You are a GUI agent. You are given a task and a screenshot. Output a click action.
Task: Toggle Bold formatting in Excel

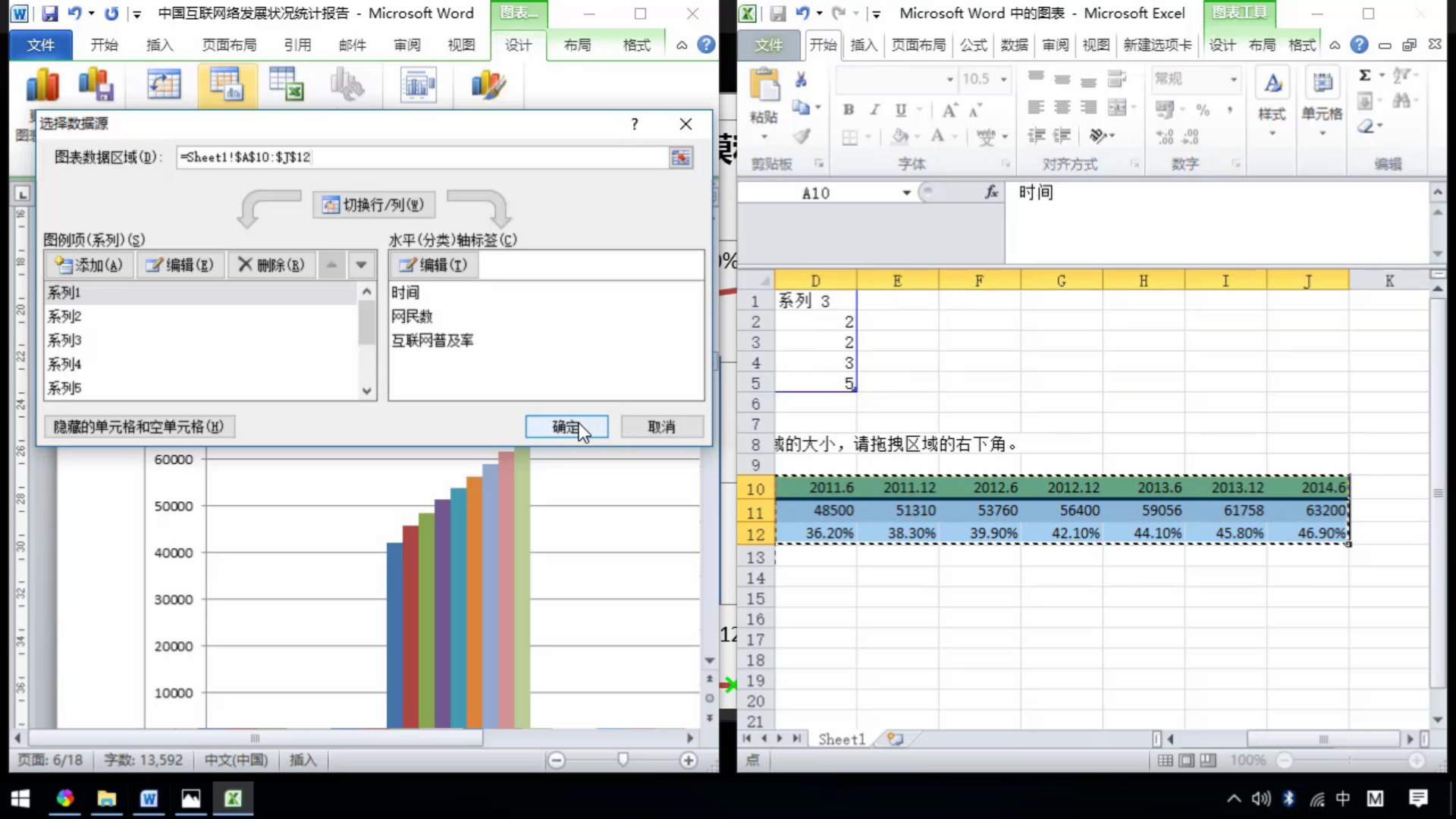[849, 110]
